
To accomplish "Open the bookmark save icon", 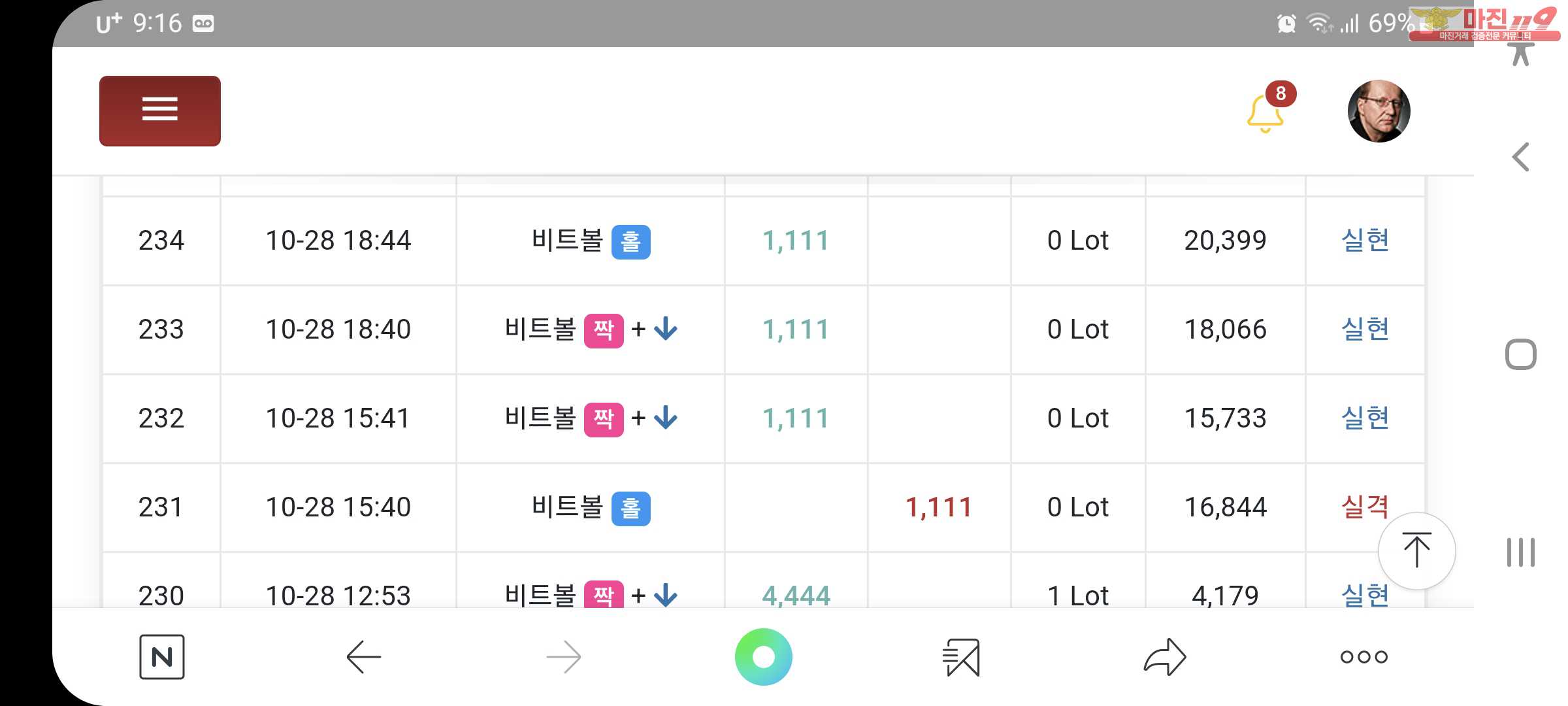I will 961,657.
